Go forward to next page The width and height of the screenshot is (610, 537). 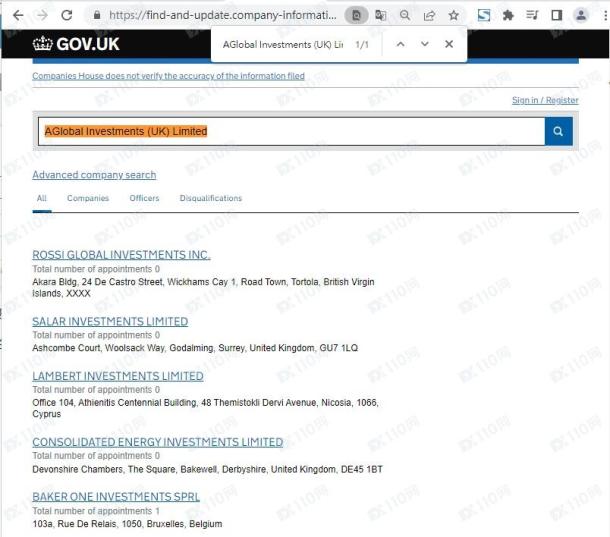42,16
